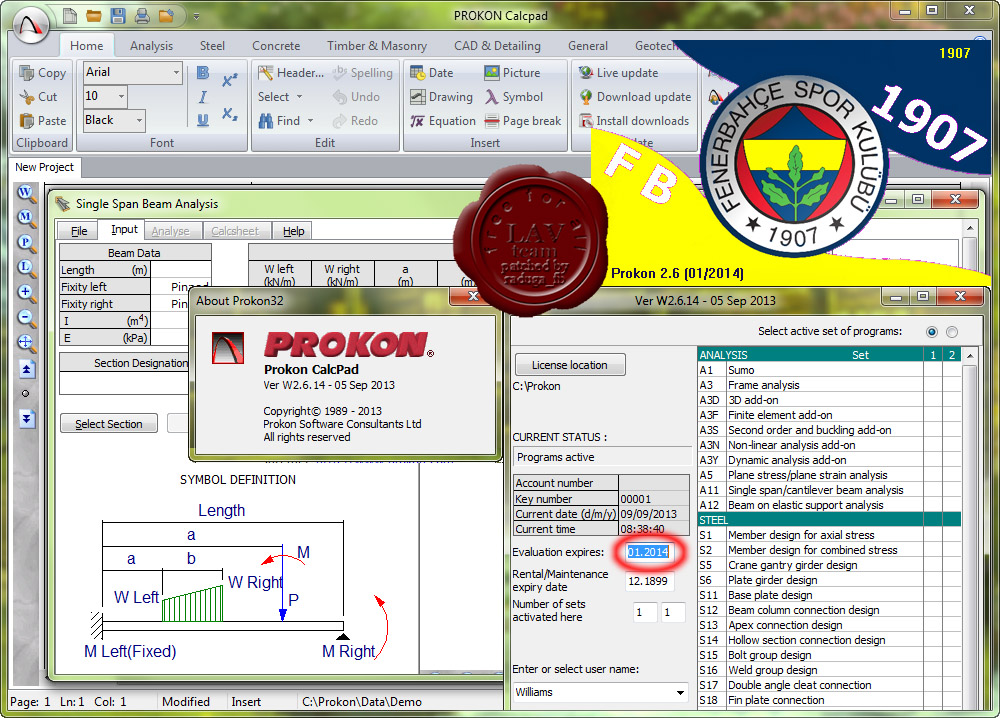The width and height of the screenshot is (1000, 718).
Task: Click the W magnifier icon in left sidebar
Action: click(26, 193)
